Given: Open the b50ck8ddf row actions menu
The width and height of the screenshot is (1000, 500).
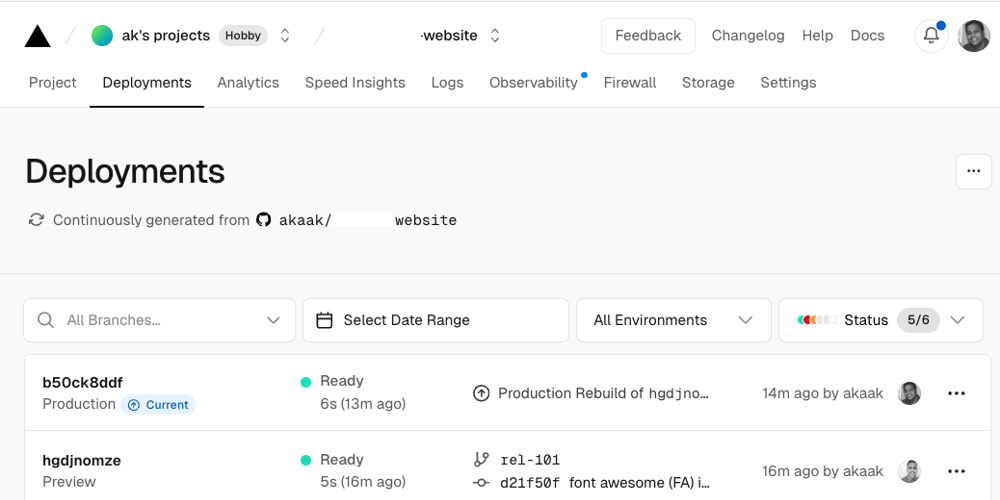Looking at the screenshot, I should pyautogui.click(x=957, y=393).
